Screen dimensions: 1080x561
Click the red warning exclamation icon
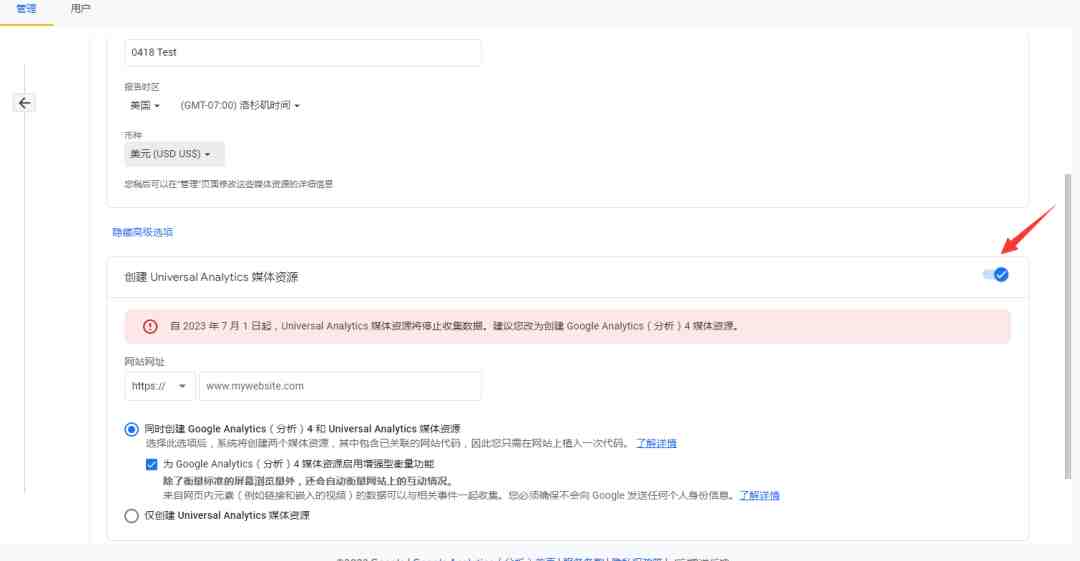[x=150, y=326]
